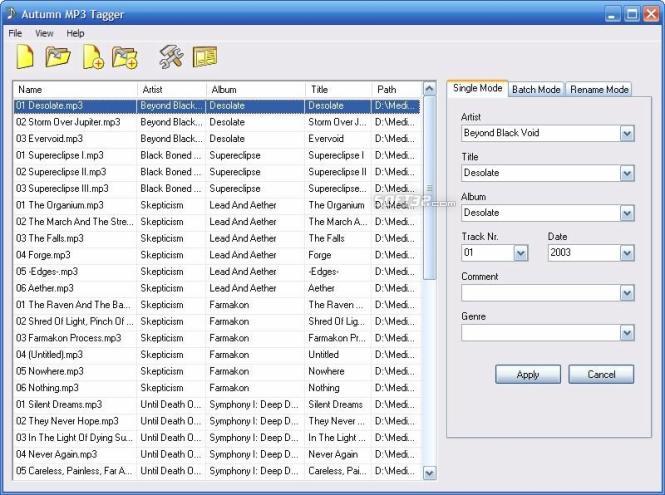
Task: Click the Apply button
Action: point(528,375)
